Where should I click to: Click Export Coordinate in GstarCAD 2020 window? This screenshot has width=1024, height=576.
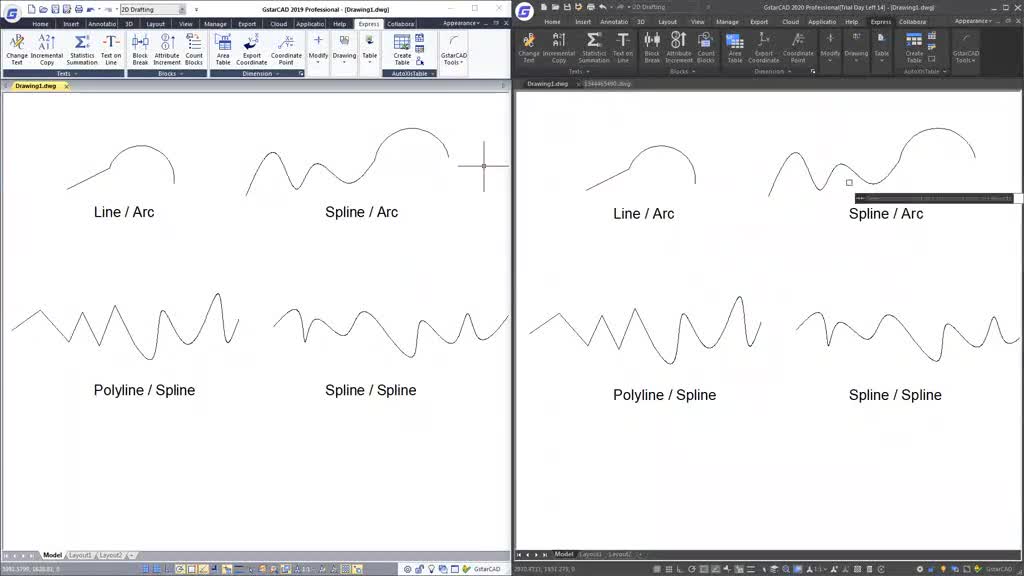tap(763, 48)
